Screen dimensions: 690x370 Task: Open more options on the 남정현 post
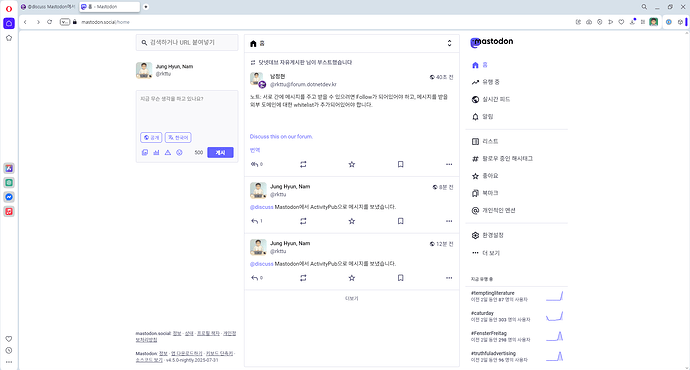(x=449, y=164)
